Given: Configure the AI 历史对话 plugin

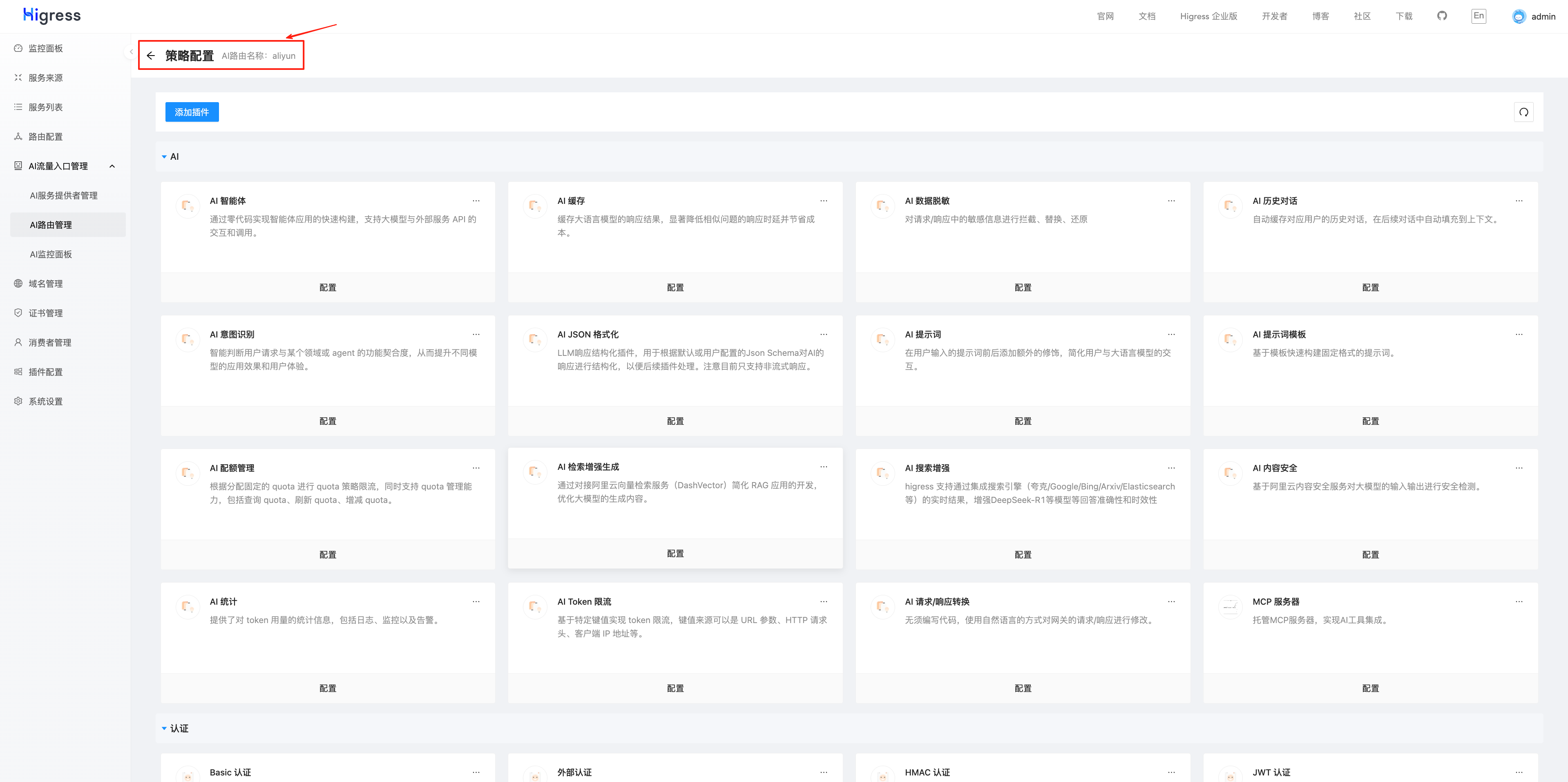Looking at the screenshot, I should [x=1370, y=287].
